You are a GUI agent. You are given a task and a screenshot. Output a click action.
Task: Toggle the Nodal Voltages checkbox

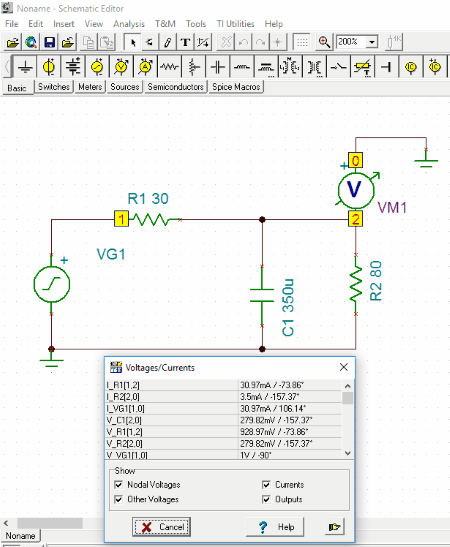tap(119, 485)
